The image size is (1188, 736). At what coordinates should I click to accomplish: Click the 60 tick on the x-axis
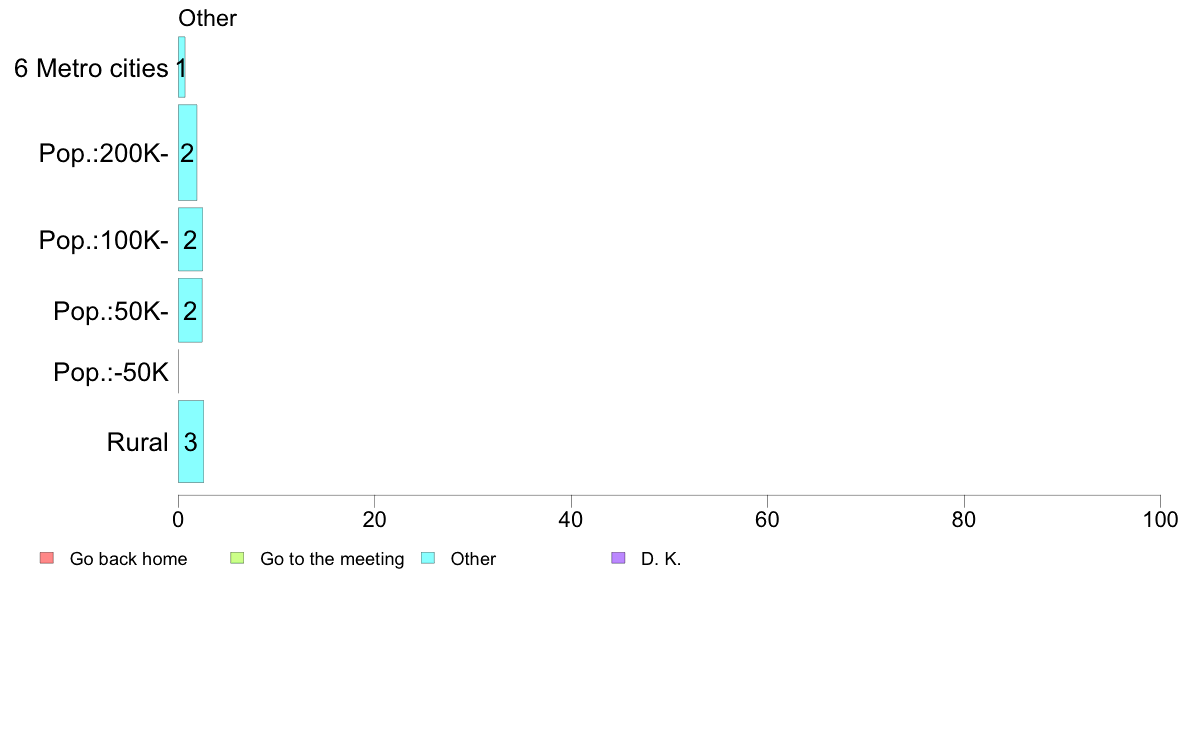768,519
